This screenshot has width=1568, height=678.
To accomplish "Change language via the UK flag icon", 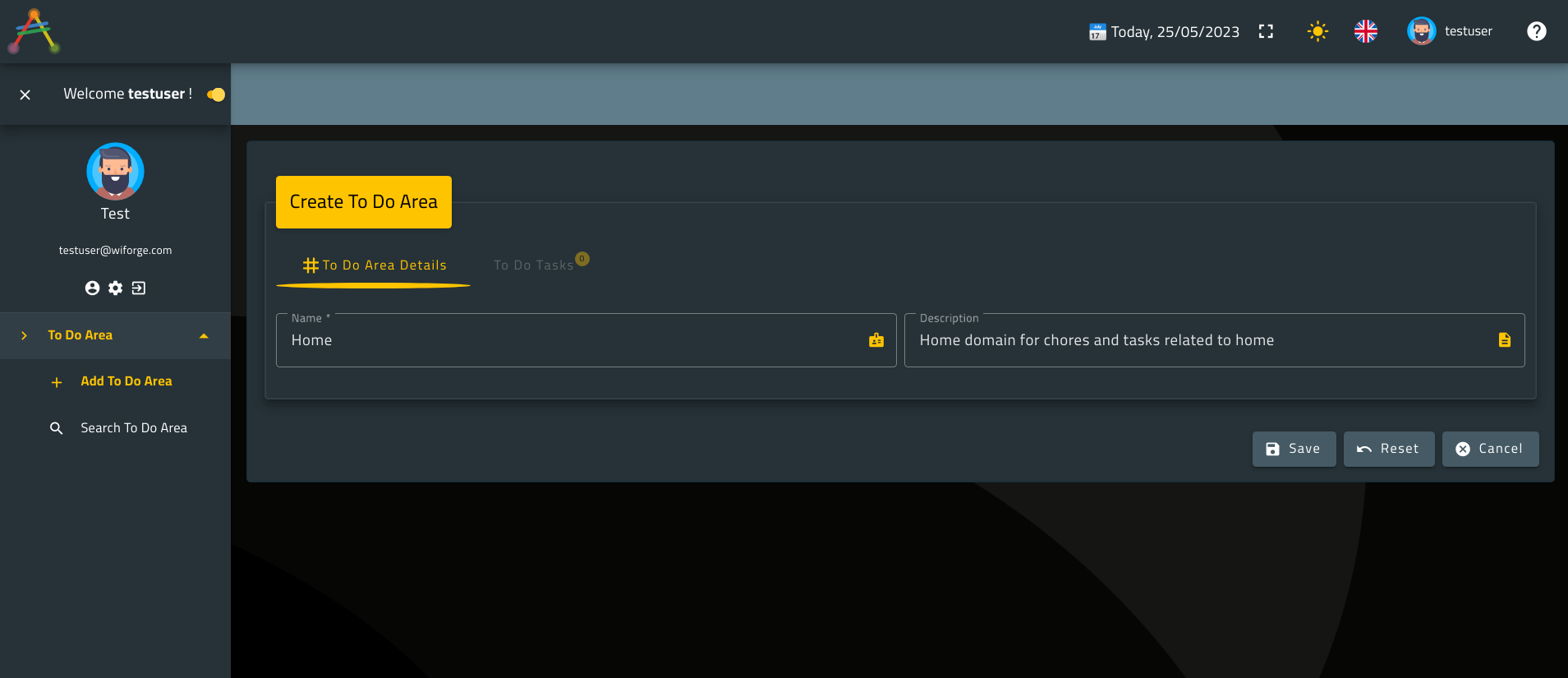I will (x=1366, y=31).
